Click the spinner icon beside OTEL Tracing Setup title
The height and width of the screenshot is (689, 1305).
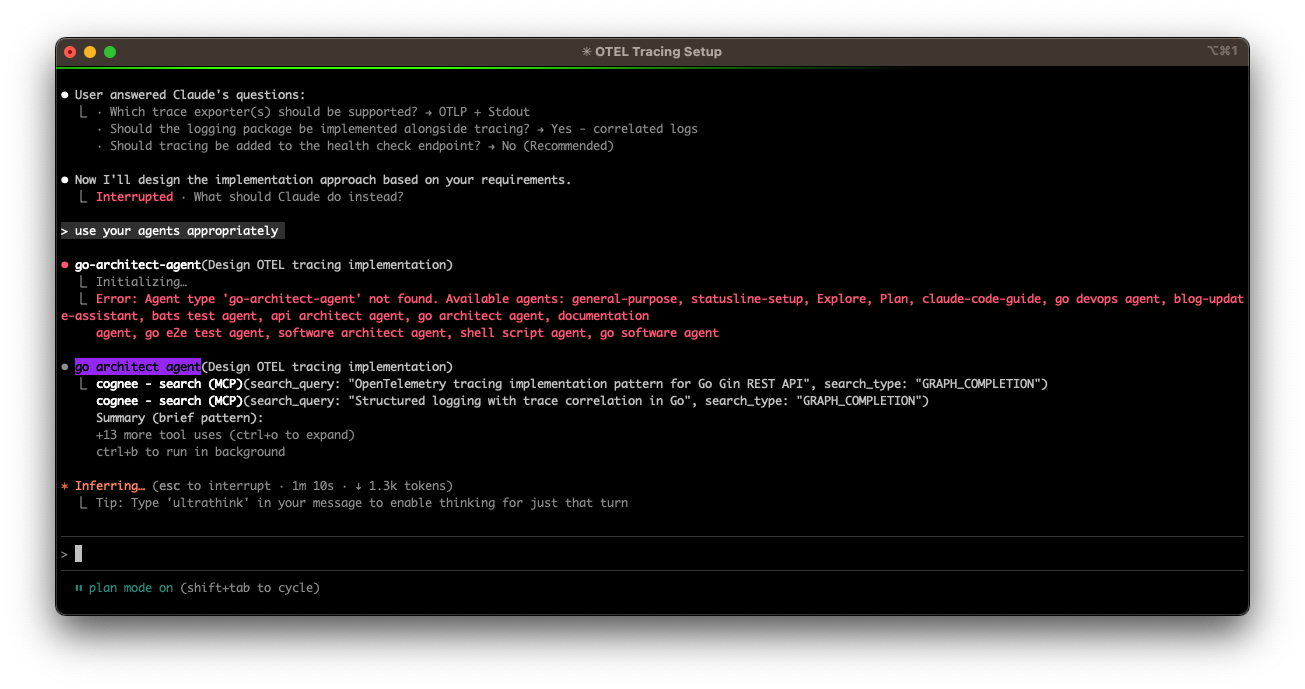tap(586, 52)
